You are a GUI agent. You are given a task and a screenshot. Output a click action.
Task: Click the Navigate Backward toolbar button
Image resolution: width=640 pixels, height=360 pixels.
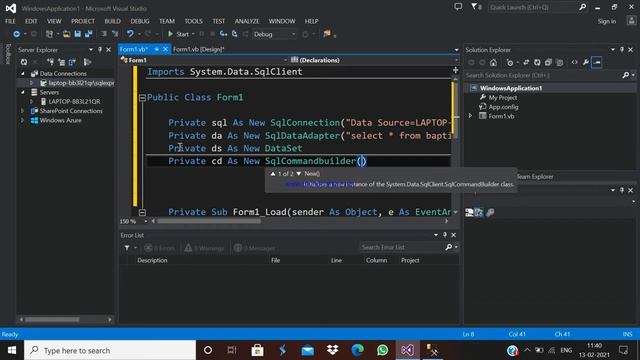[16, 34]
